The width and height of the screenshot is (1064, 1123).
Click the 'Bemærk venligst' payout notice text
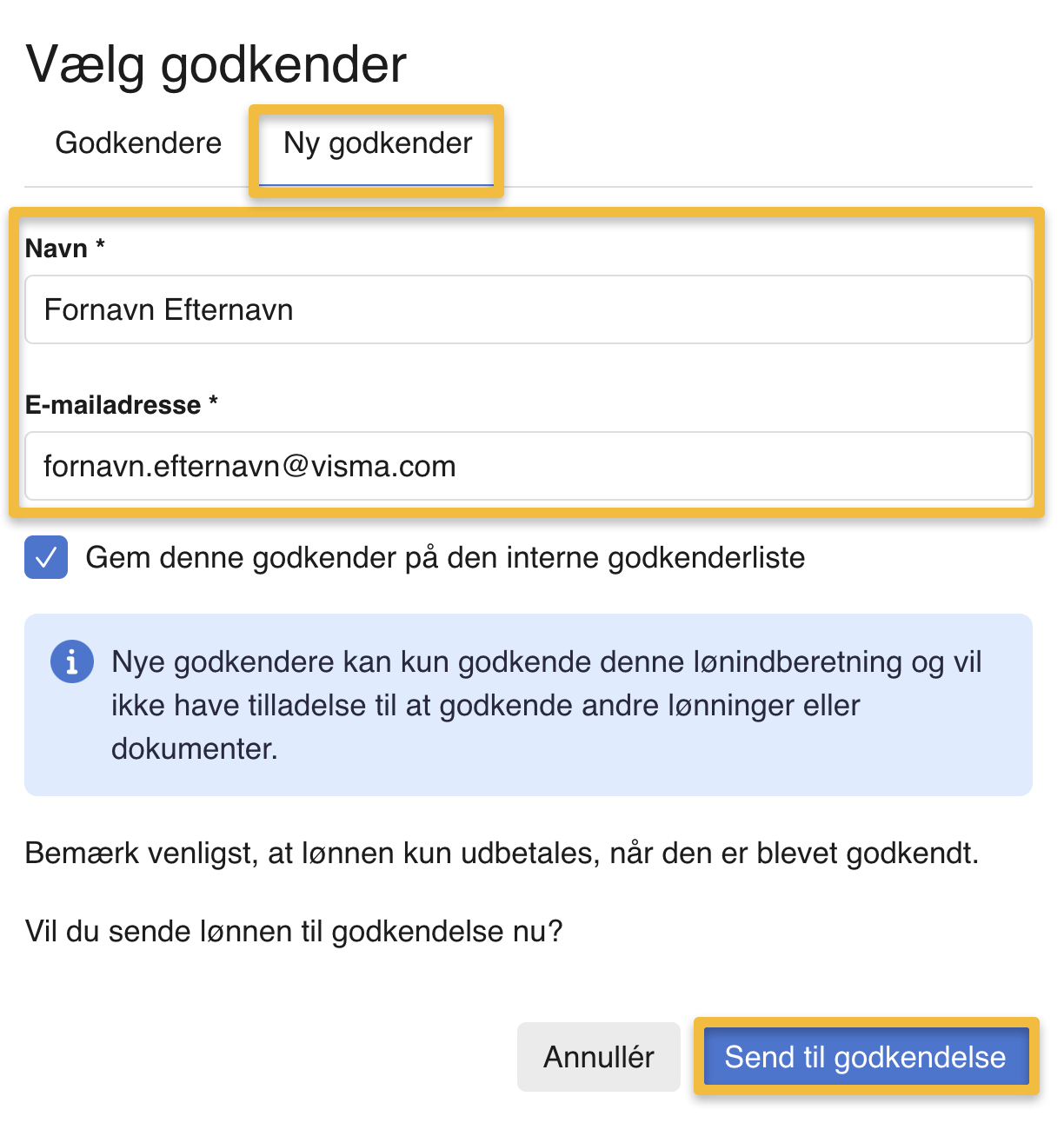[x=502, y=854]
